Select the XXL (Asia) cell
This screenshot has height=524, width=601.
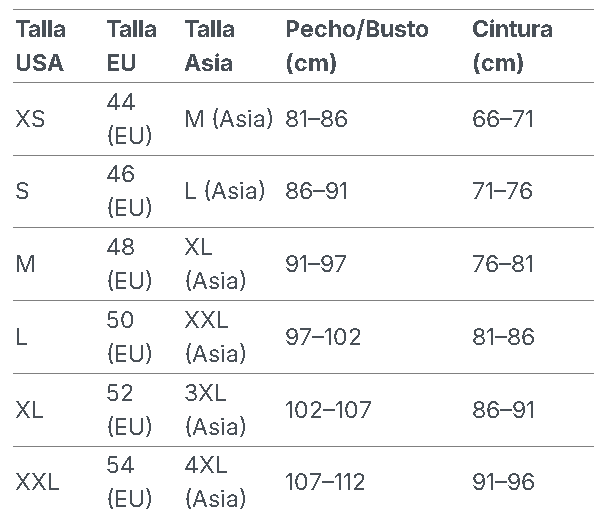click(215, 337)
